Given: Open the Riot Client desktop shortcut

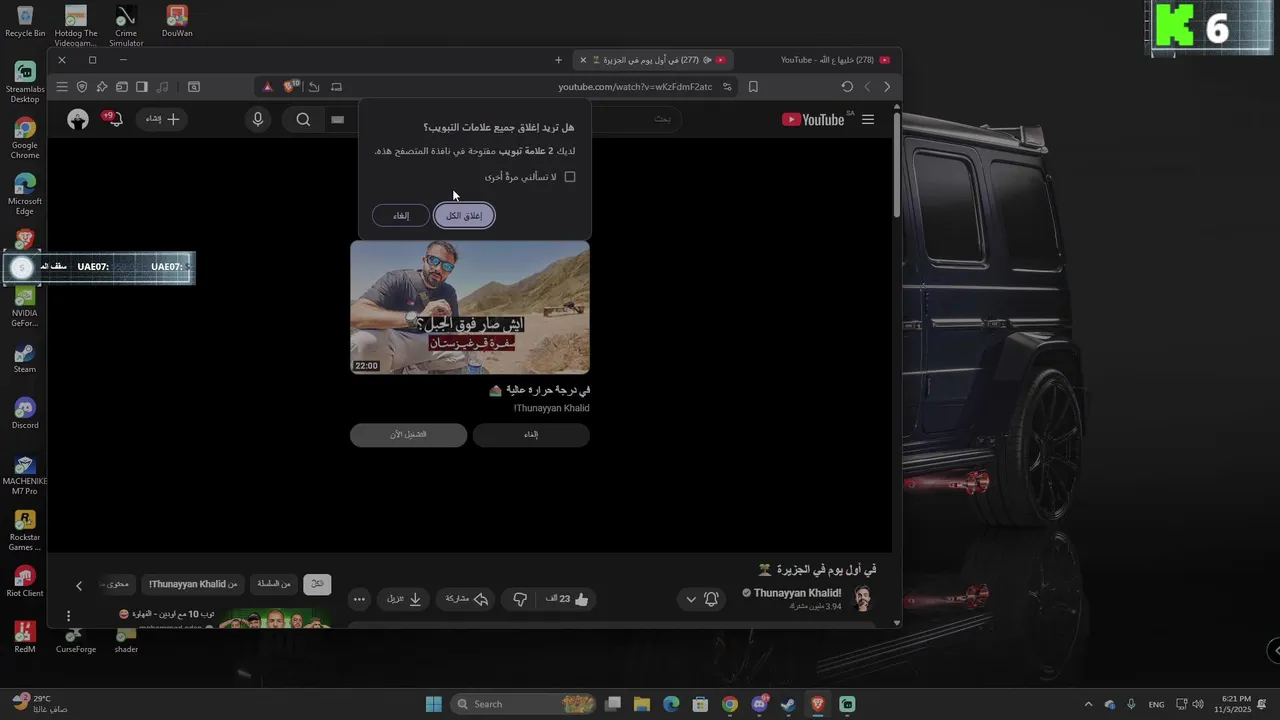Looking at the screenshot, I should (x=25, y=582).
